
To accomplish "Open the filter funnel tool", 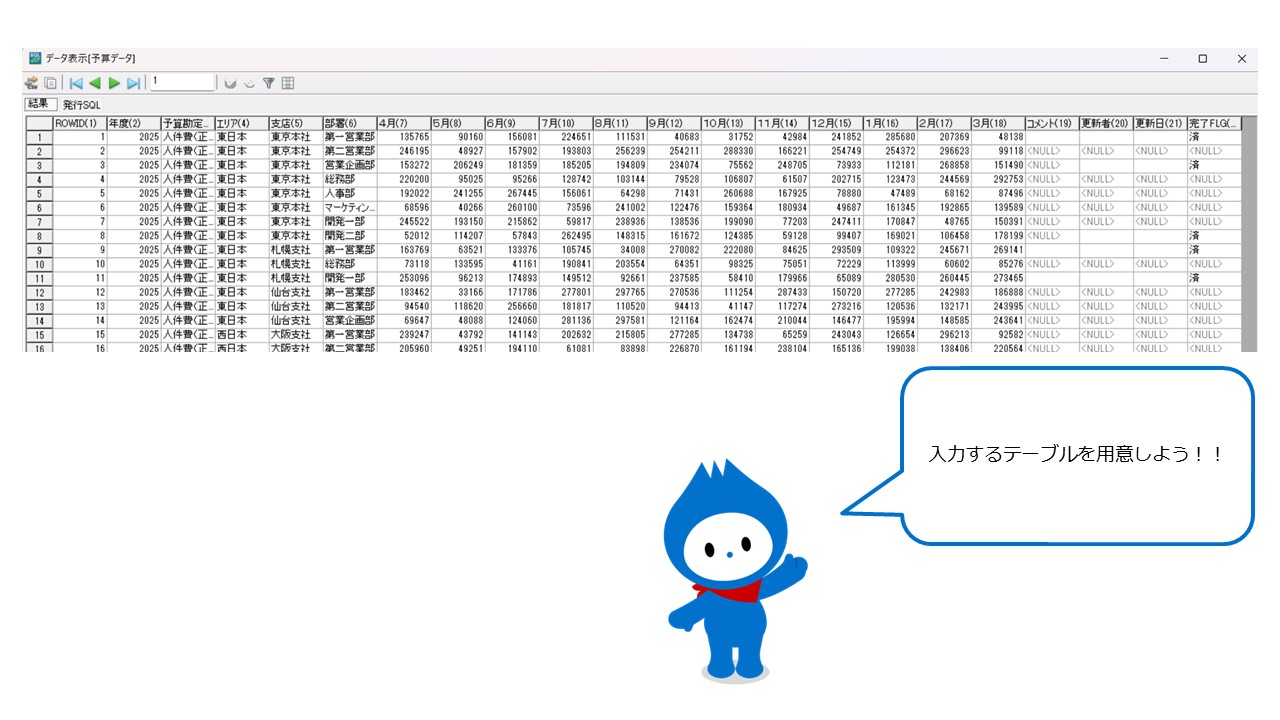I will [268, 83].
